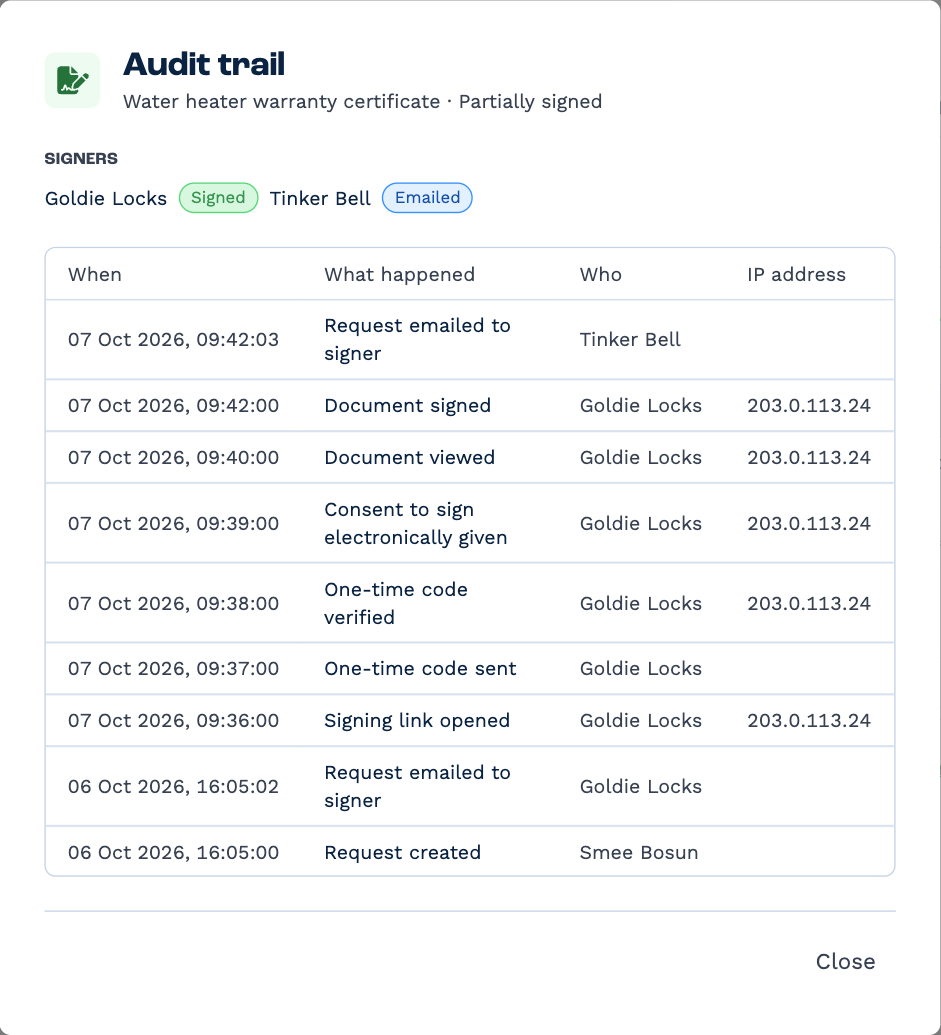Image resolution: width=941 pixels, height=1035 pixels.
Task: Select timestamp 07 Oct 2026, 09:39:00
Action: [x=174, y=523]
